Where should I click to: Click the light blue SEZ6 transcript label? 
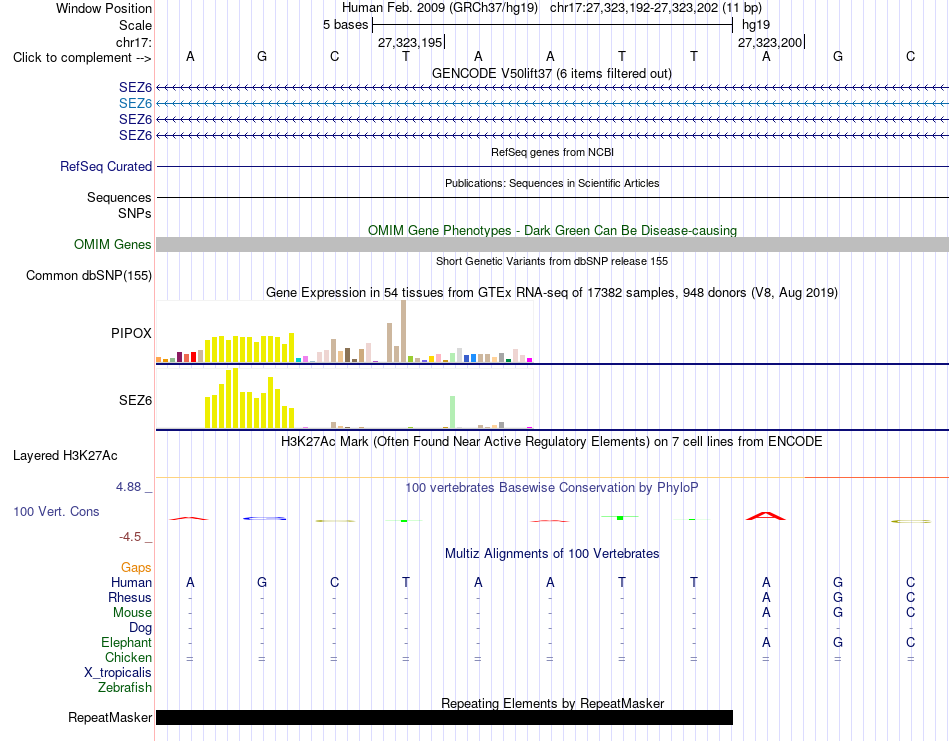[135, 104]
